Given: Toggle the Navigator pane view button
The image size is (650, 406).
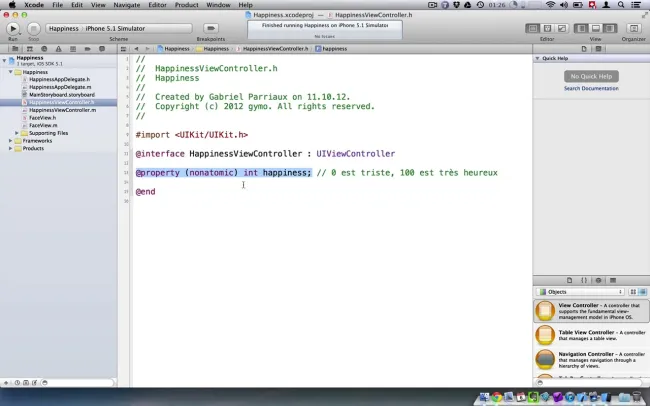Looking at the screenshot, I should [x=581, y=28].
